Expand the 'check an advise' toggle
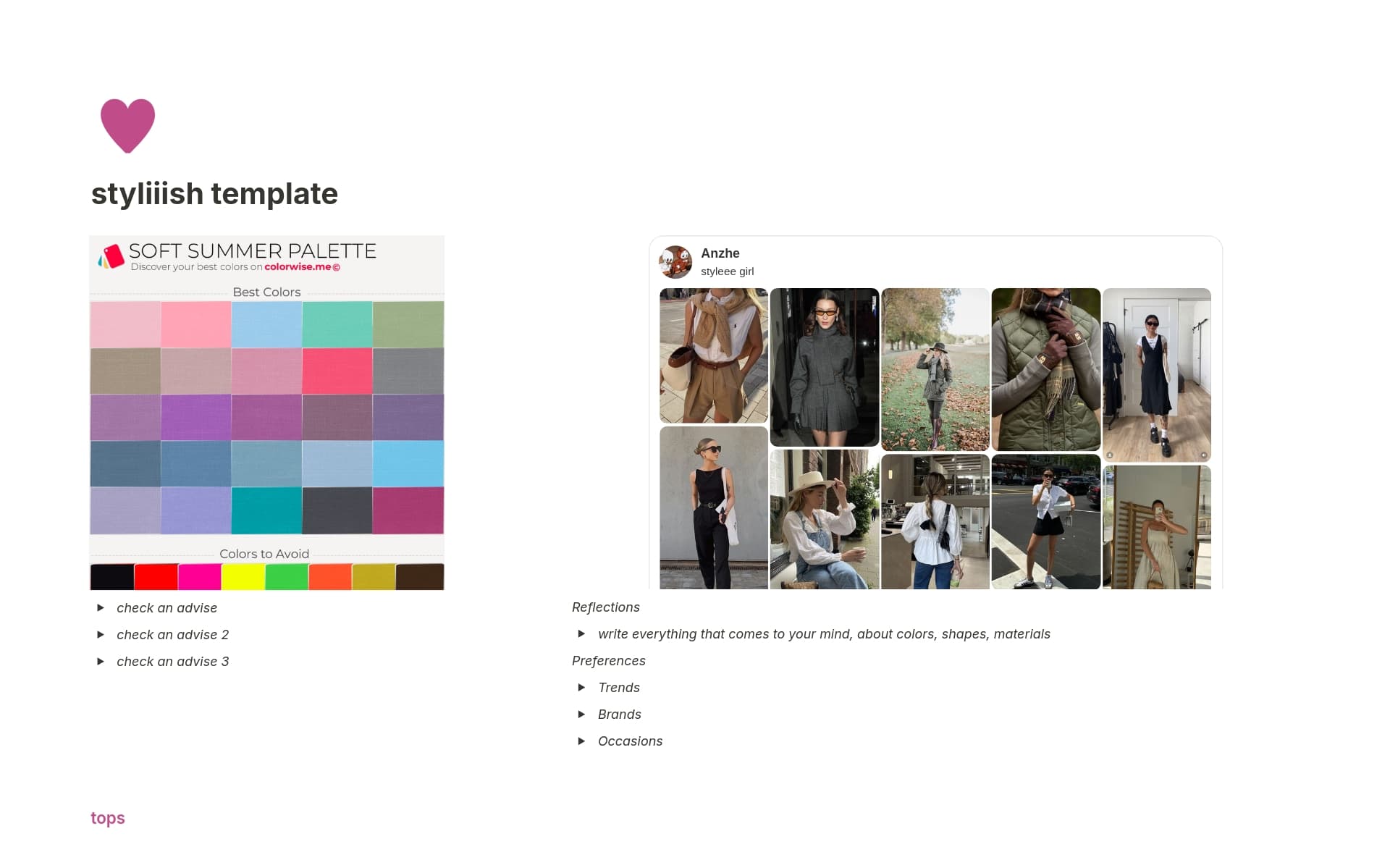Image resolution: width=1390 pixels, height=868 pixels. (x=101, y=608)
